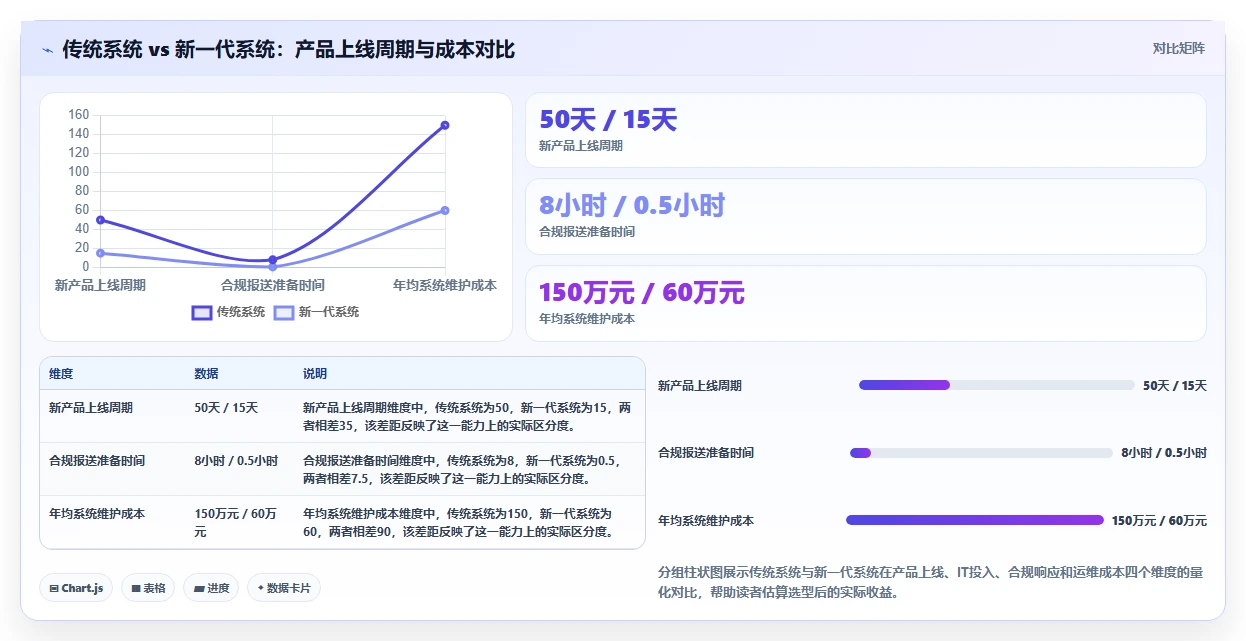Select the 50天 / 15天 data card

866,130
